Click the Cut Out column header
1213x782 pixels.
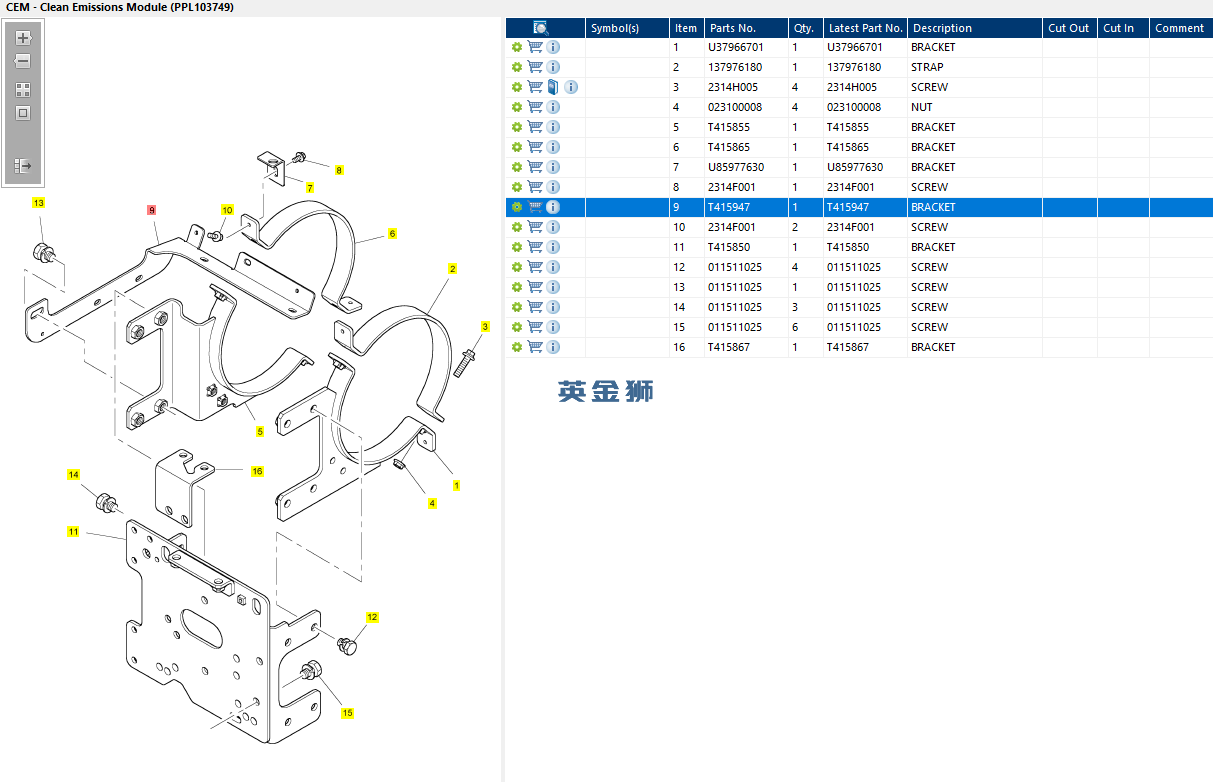point(1069,28)
